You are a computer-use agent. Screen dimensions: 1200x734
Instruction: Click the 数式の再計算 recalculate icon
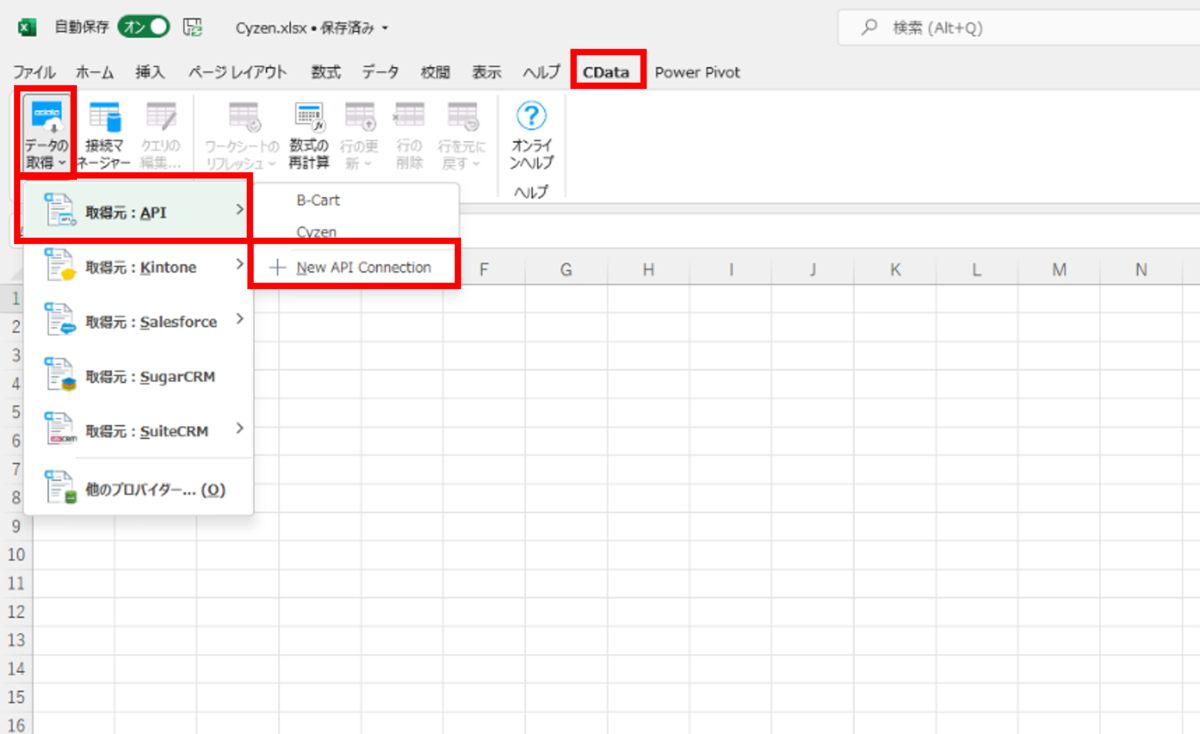coord(308,116)
